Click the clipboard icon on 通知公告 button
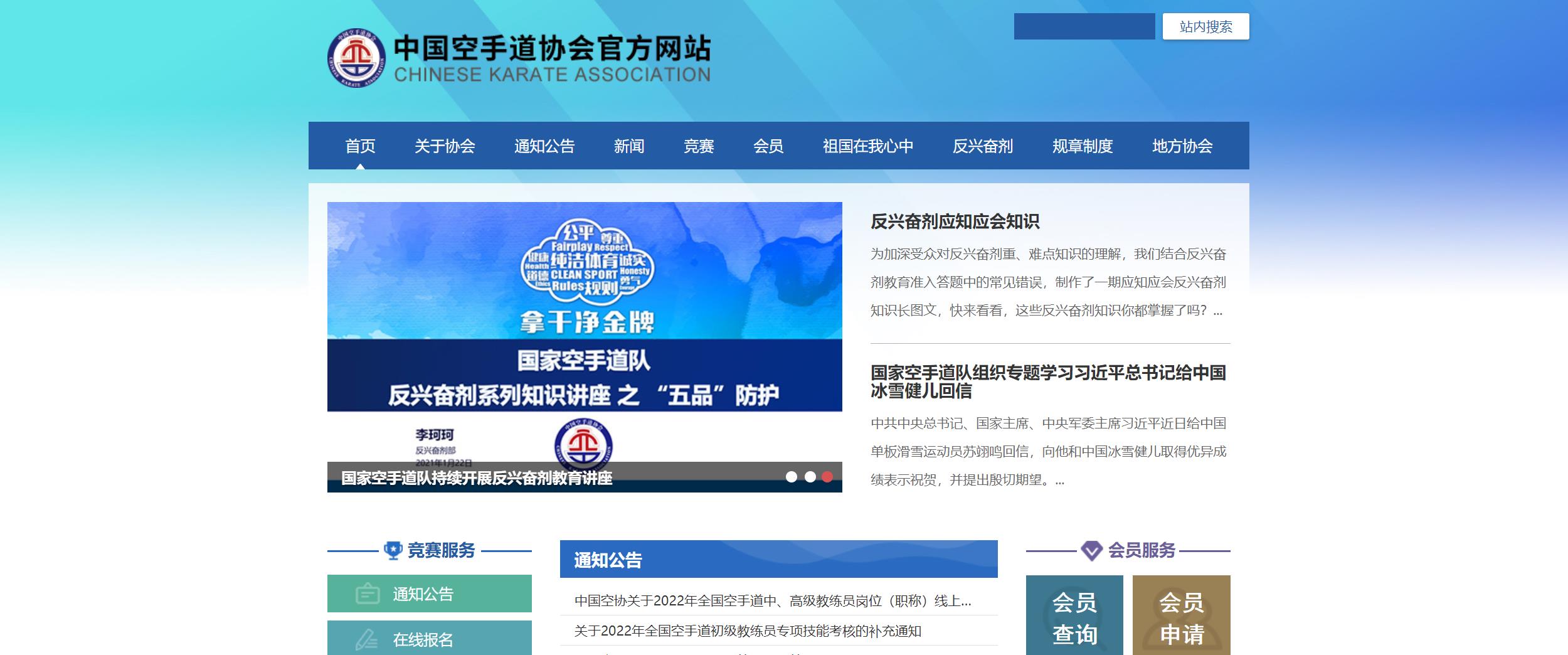Screen dimensions: 1568x655 tap(368, 594)
